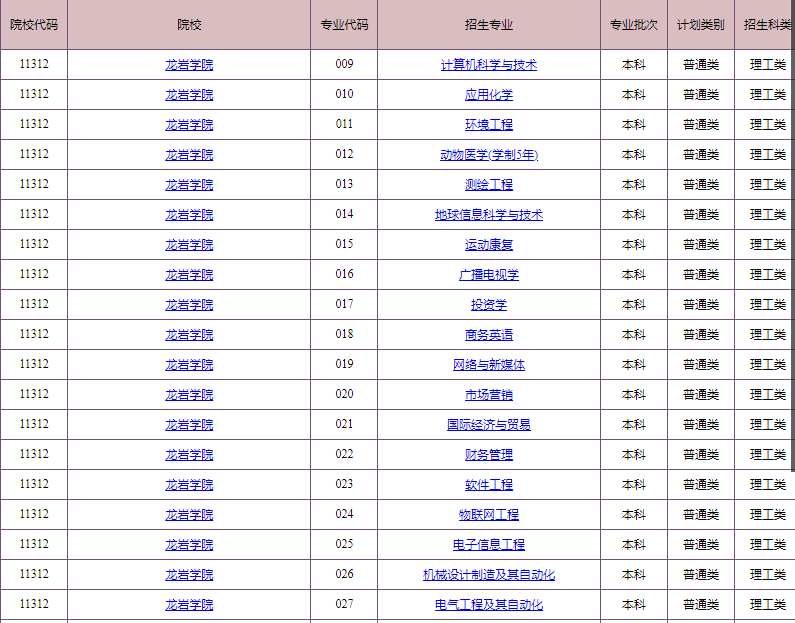Open the 网络与新媒体 major link
The width and height of the screenshot is (795, 623).
[x=489, y=364]
